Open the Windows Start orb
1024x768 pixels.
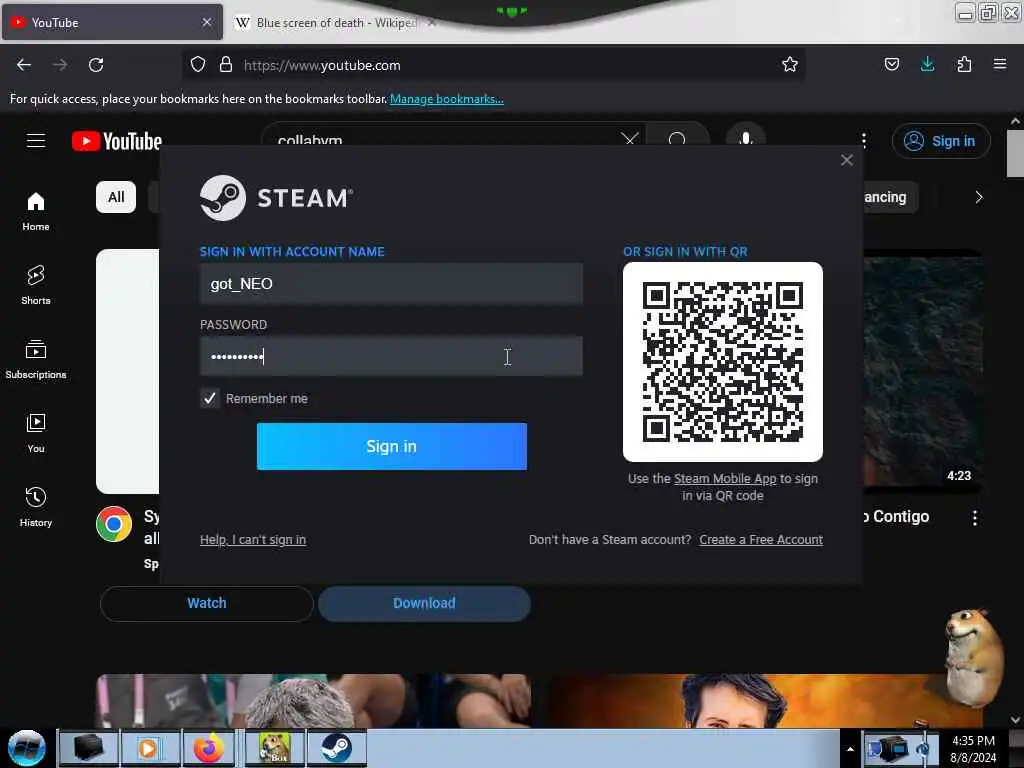coord(27,748)
